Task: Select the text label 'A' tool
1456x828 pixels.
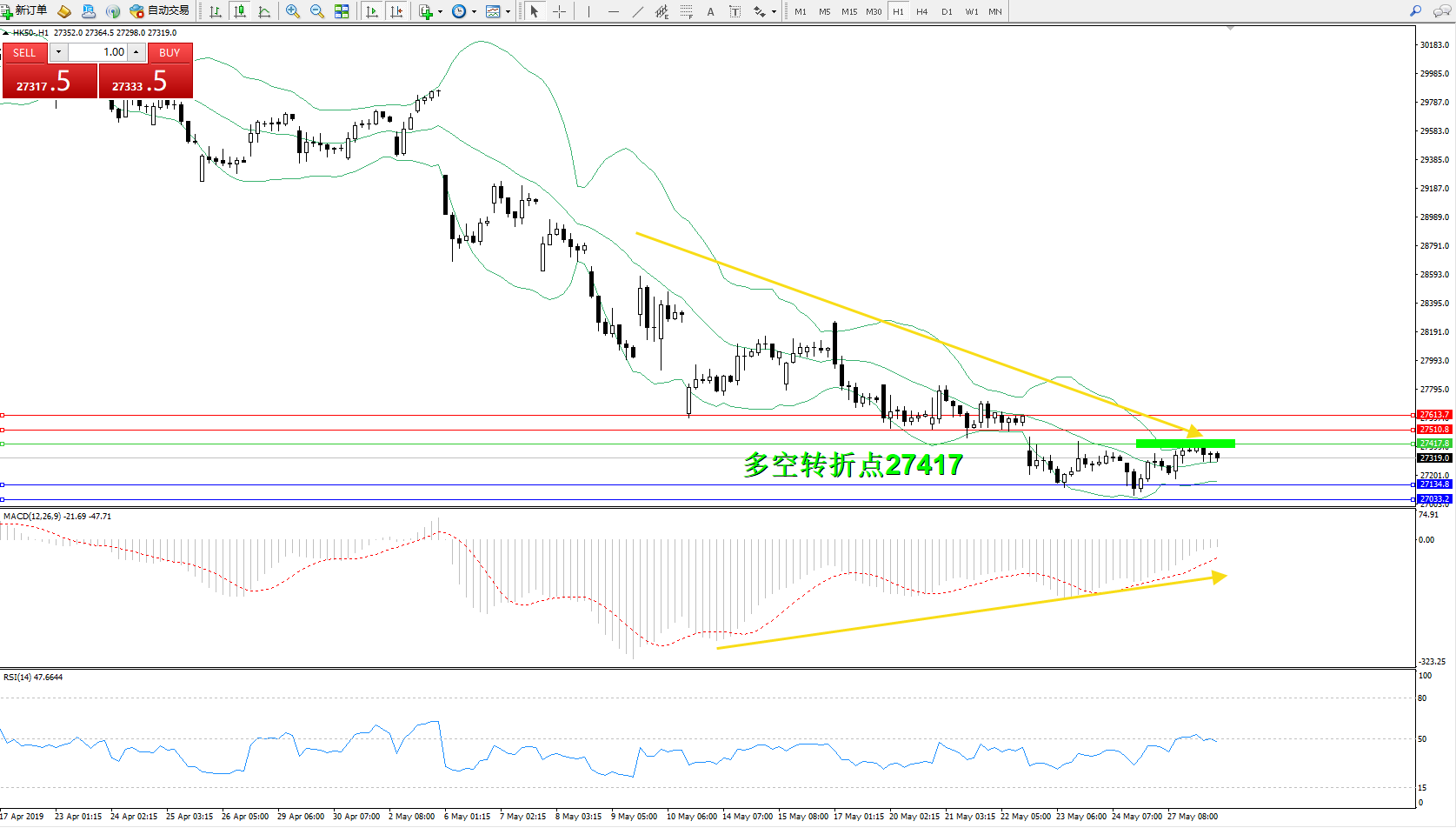Action: (710, 11)
